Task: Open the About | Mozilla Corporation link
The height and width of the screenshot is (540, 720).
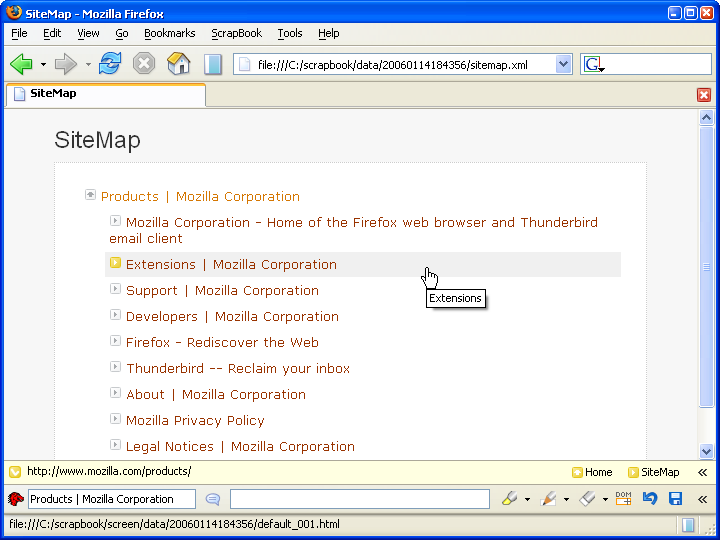Action: [x=216, y=395]
